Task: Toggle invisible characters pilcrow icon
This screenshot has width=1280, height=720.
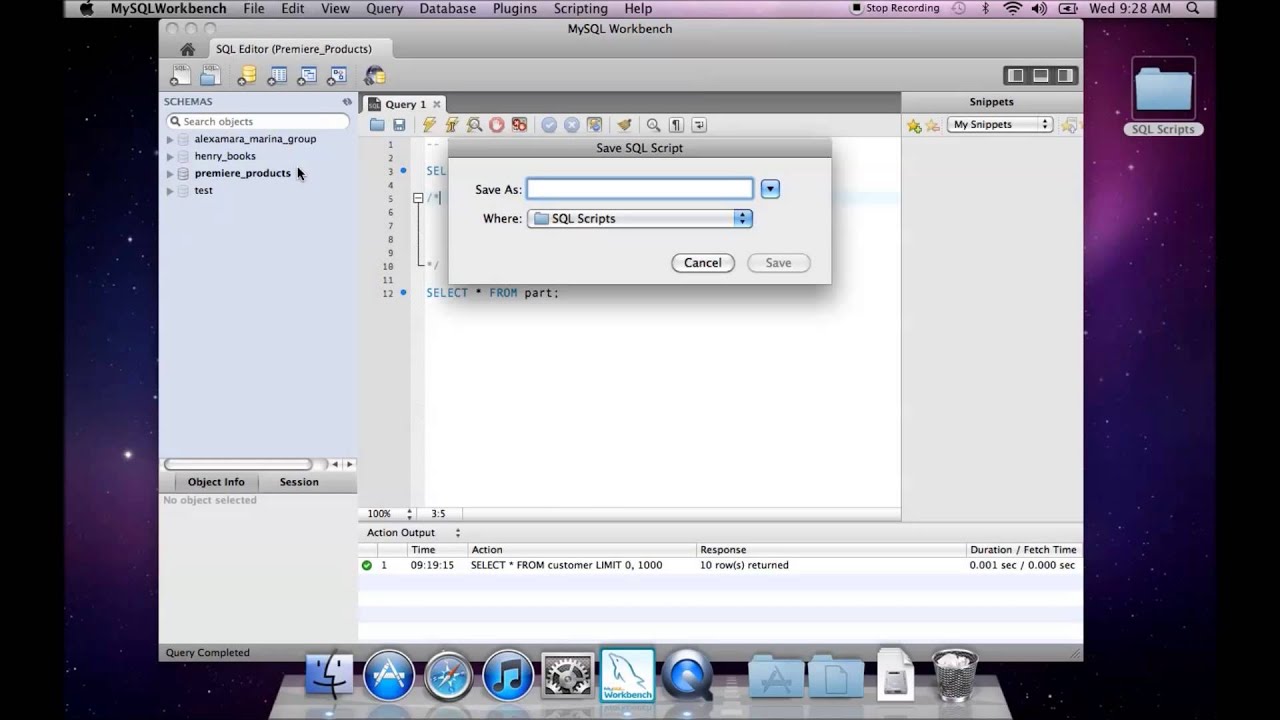Action: (676, 125)
